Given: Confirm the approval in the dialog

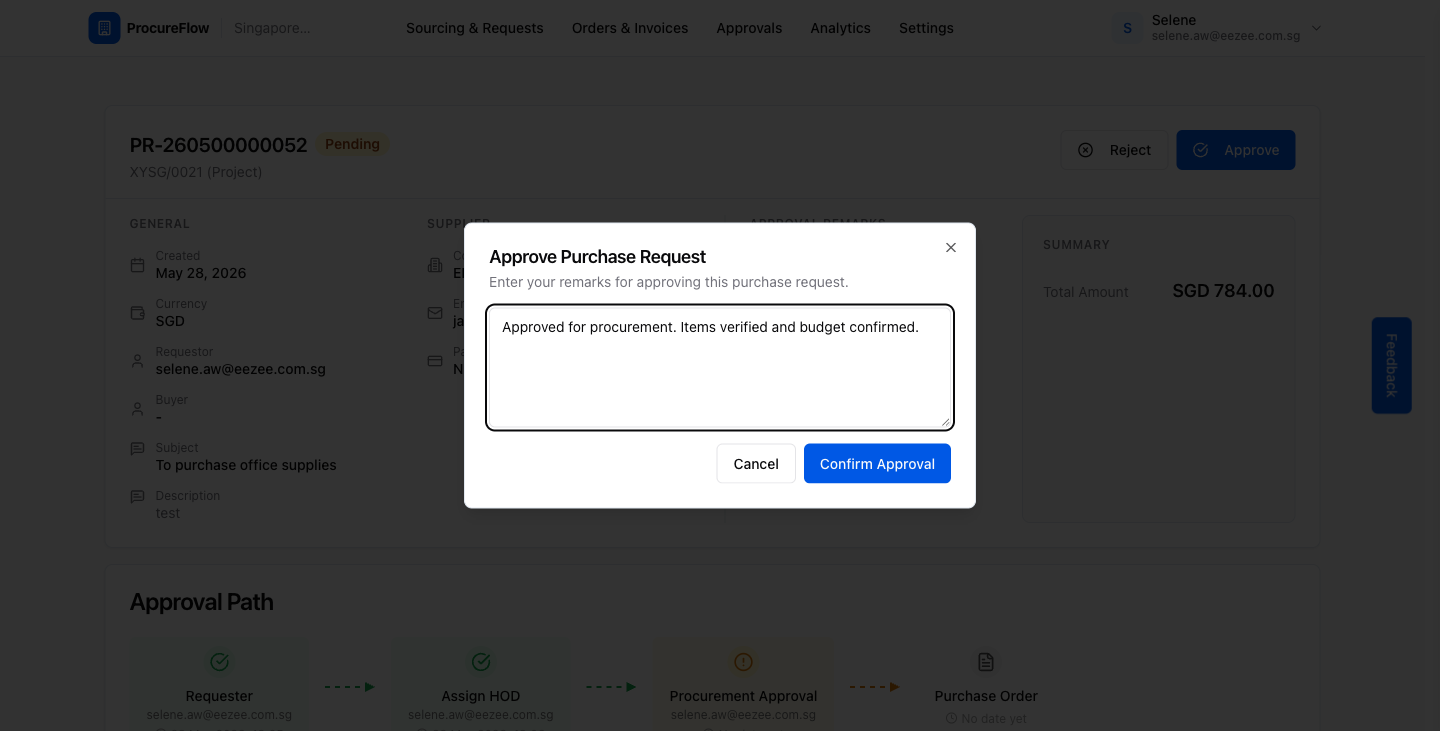Looking at the screenshot, I should click(877, 464).
